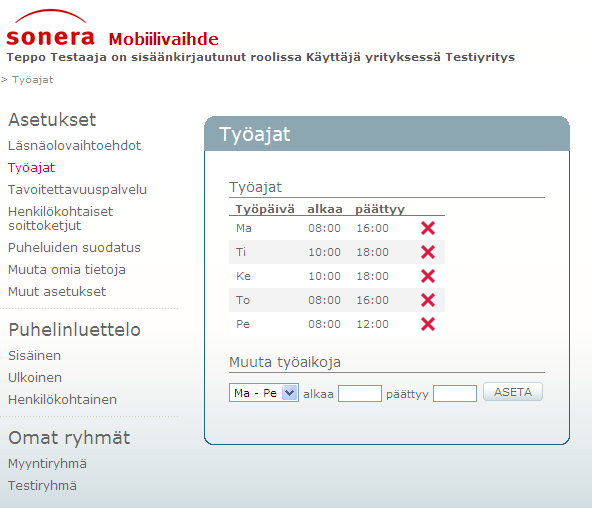The image size is (592, 508).
Task: Select Työajat in the sidebar menu
Action: click(31, 168)
